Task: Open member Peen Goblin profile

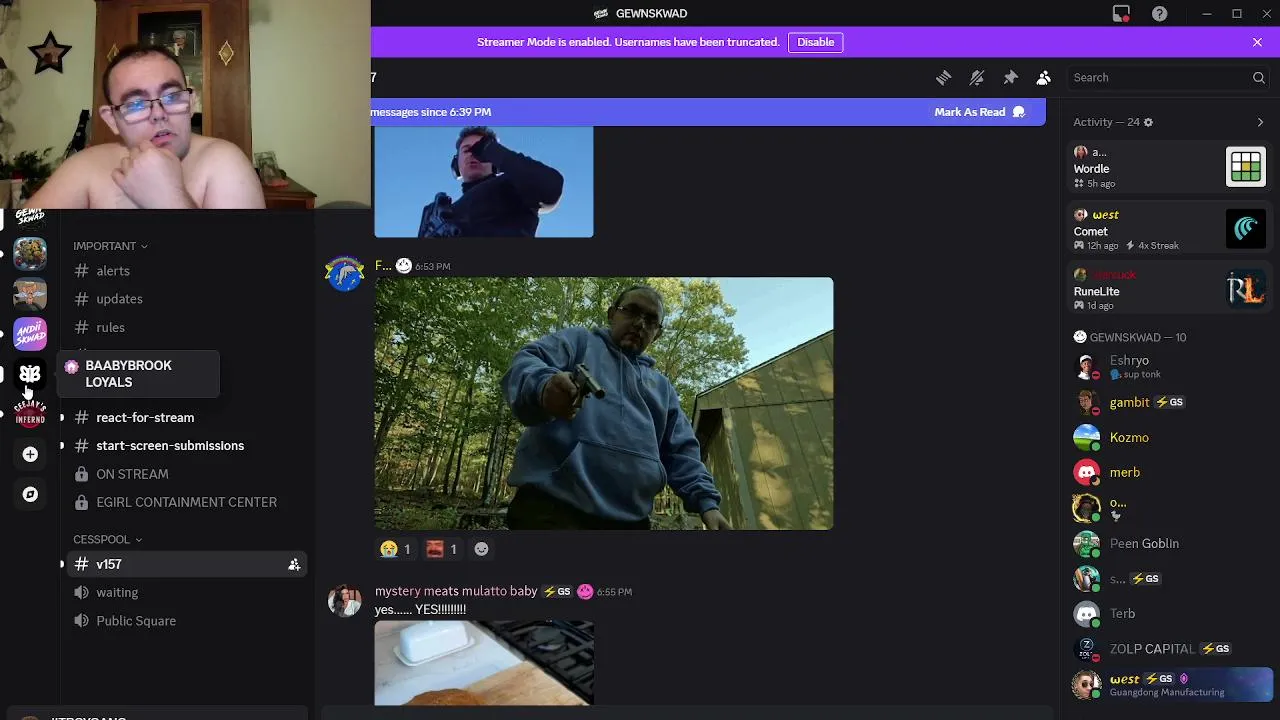Action: point(1169,543)
